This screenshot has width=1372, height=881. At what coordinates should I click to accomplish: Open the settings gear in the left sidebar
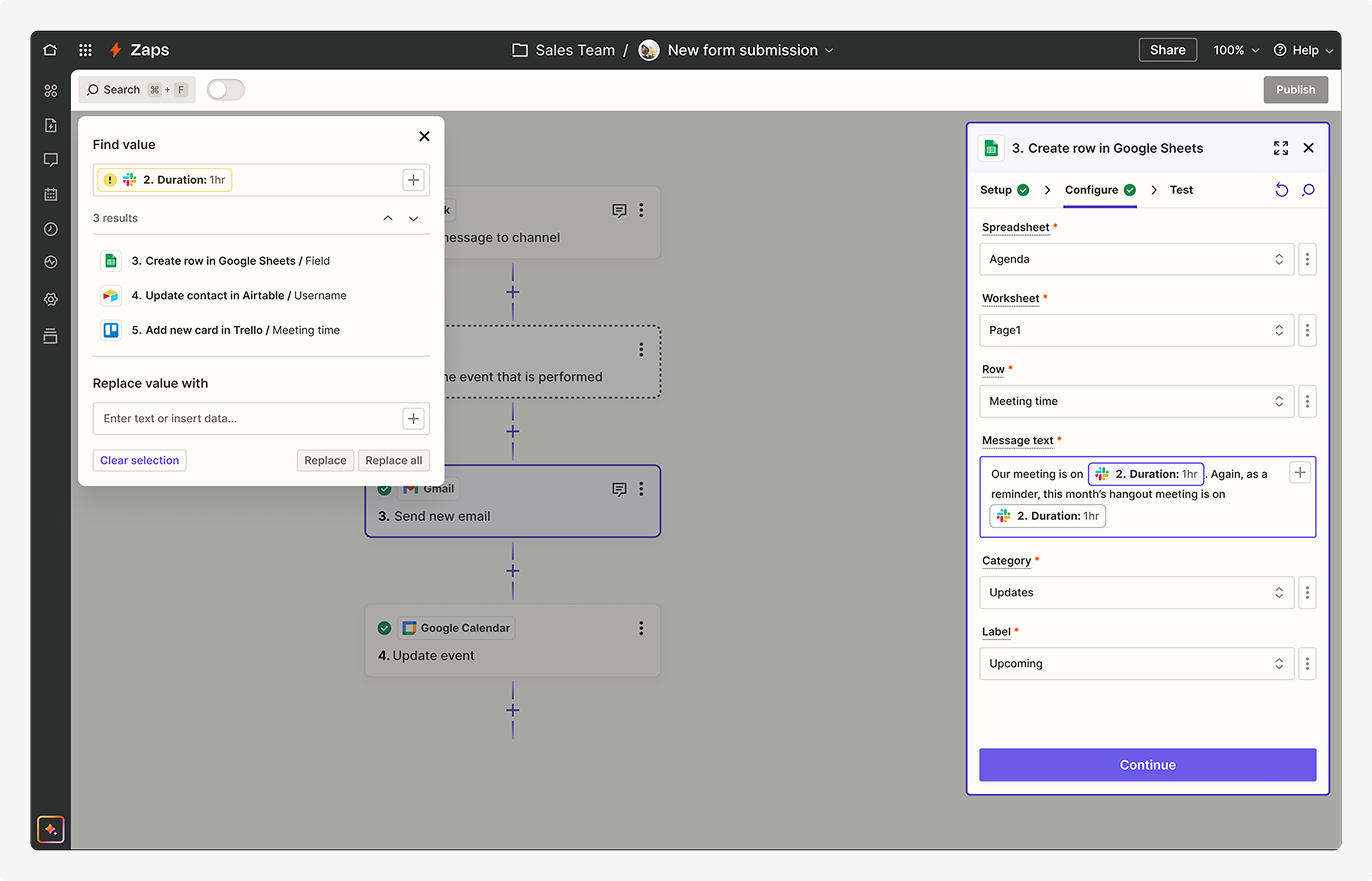pos(51,299)
